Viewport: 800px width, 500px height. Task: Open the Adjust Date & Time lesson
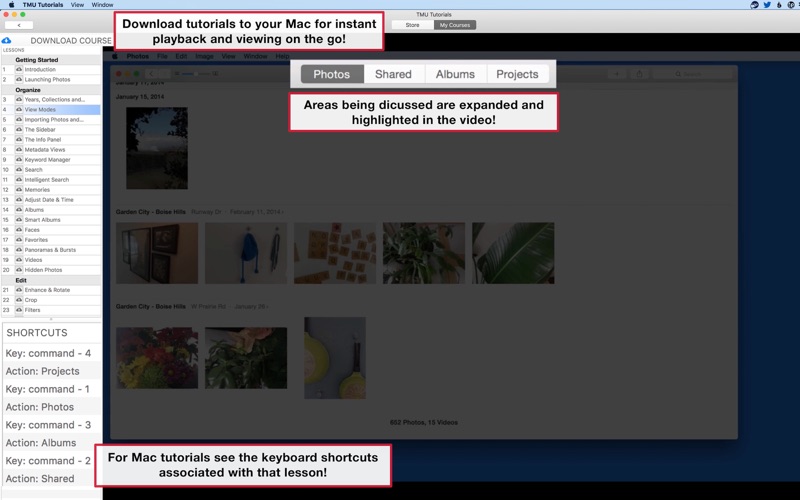(x=51, y=199)
